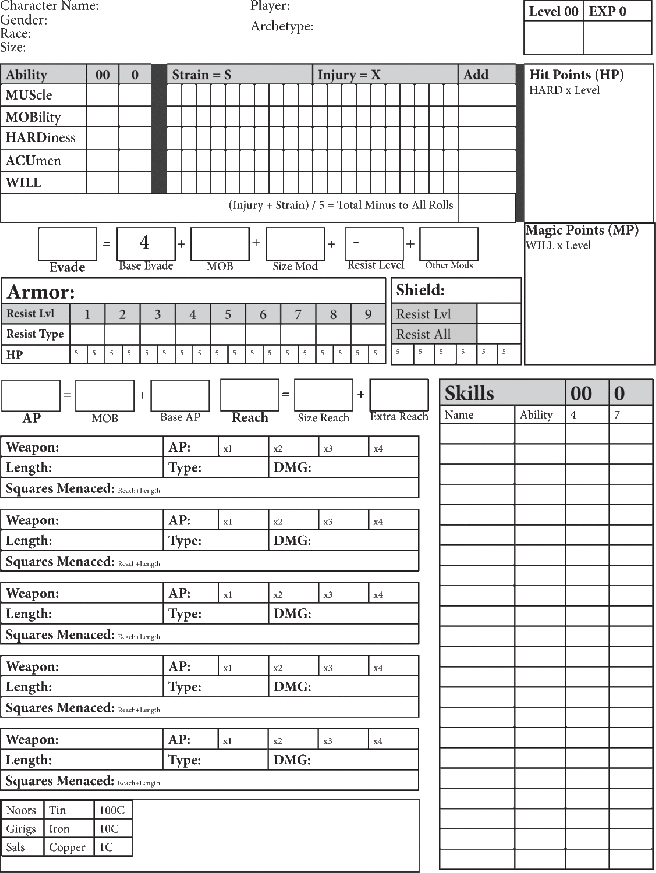Screen dimensions: 656x873
Task: Click the Armor: heading
Action: coord(41,292)
